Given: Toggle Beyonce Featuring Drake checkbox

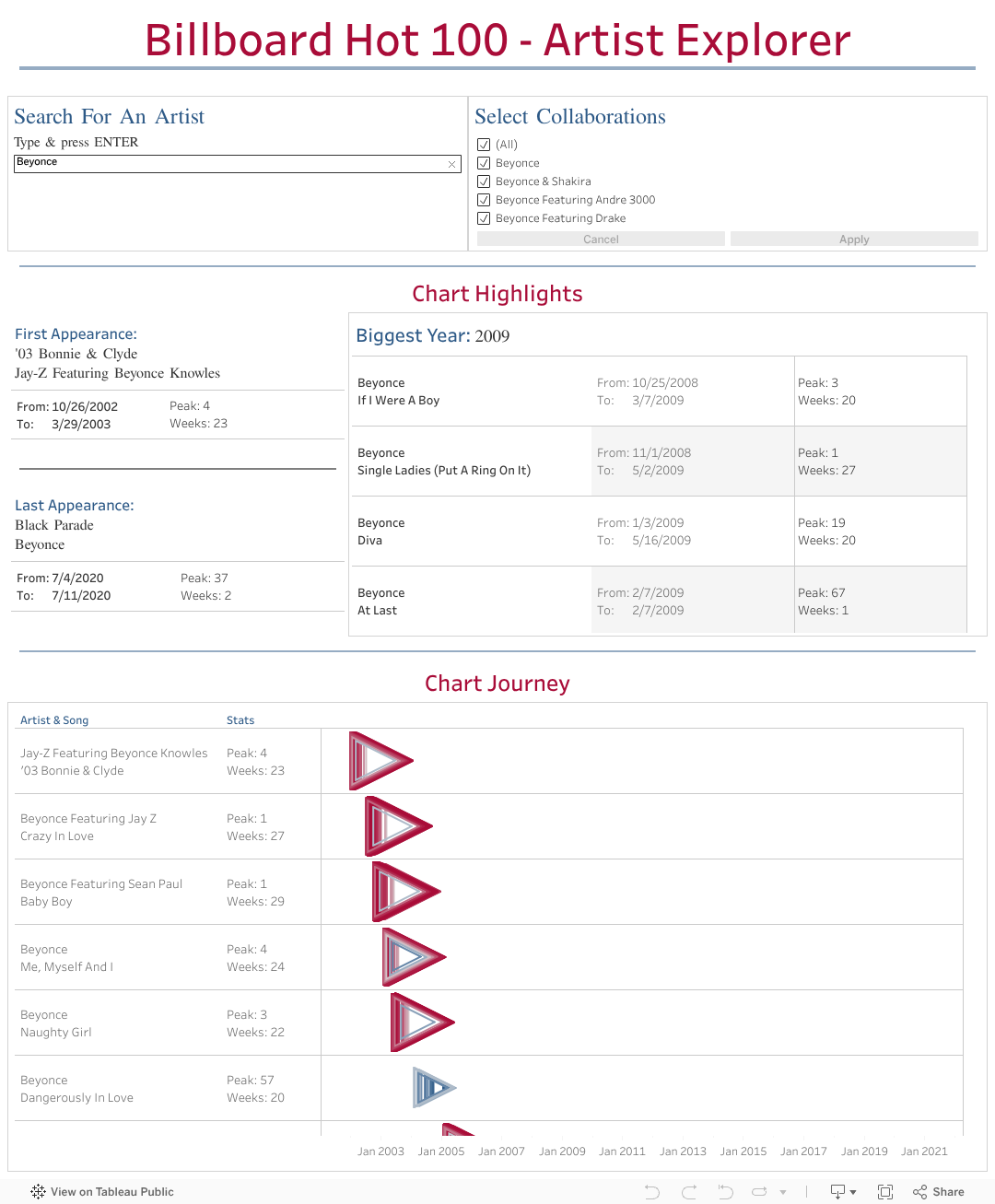Looking at the screenshot, I should pos(484,218).
